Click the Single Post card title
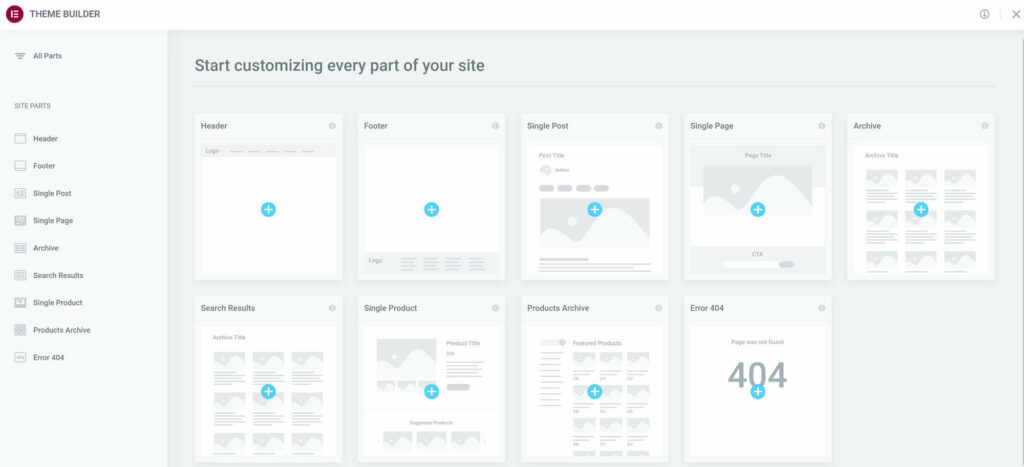The height and width of the screenshot is (467, 1024). coord(548,126)
